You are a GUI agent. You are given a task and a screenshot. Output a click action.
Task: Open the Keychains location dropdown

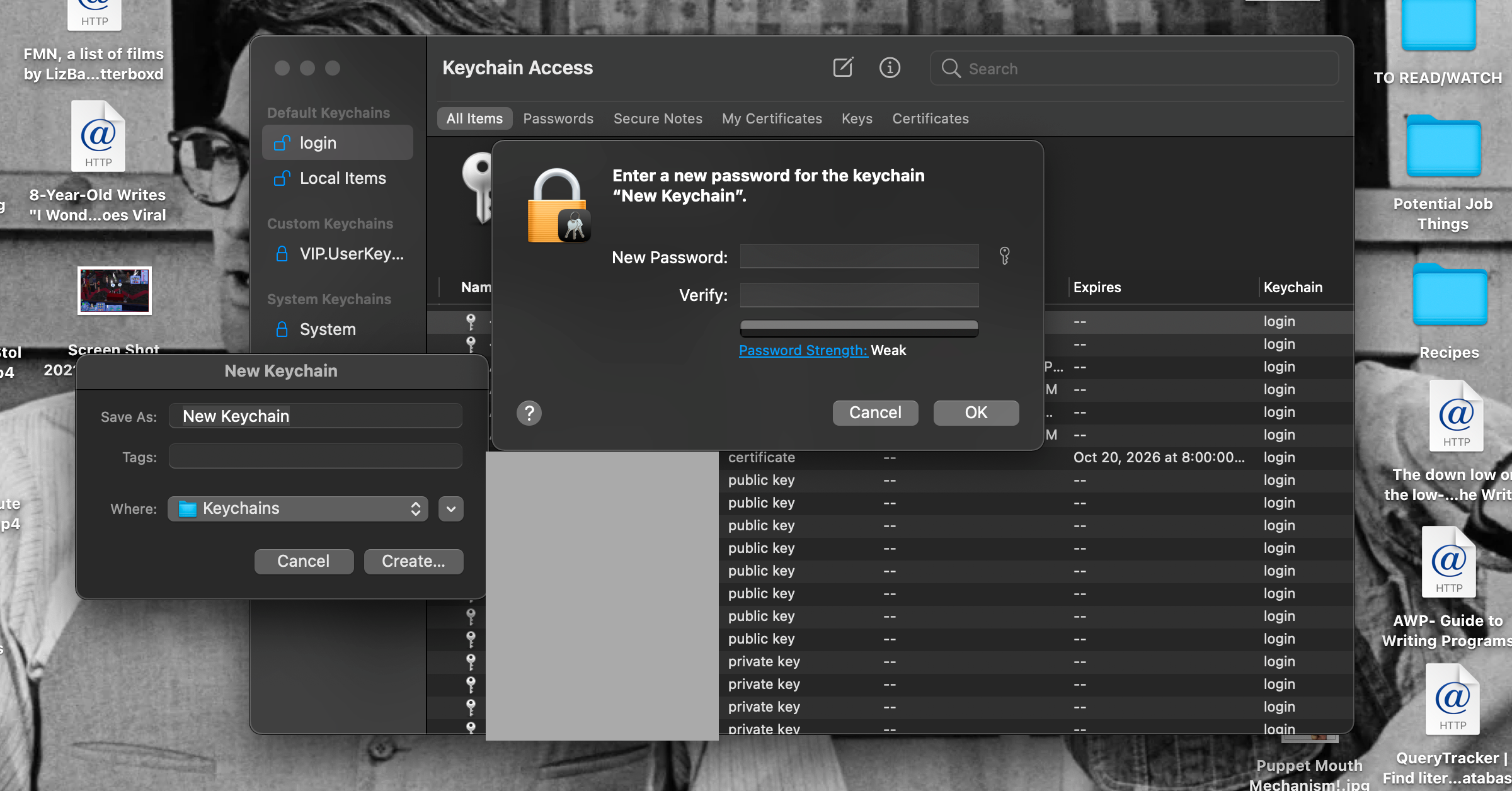tap(299, 509)
